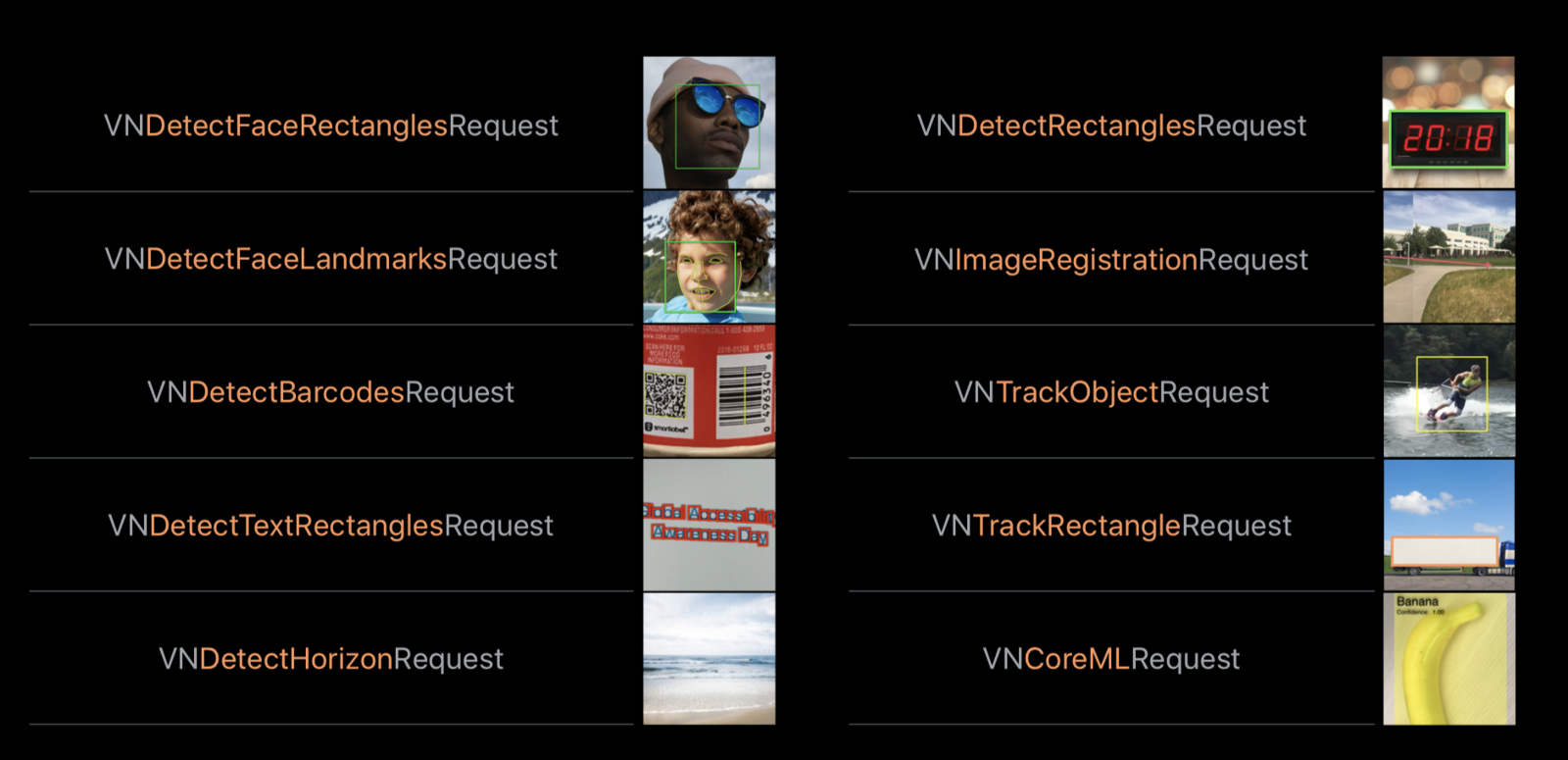The image size is (1568, 760).
Task: Open the barcode and QR code thumbnail
Action: 709,391
